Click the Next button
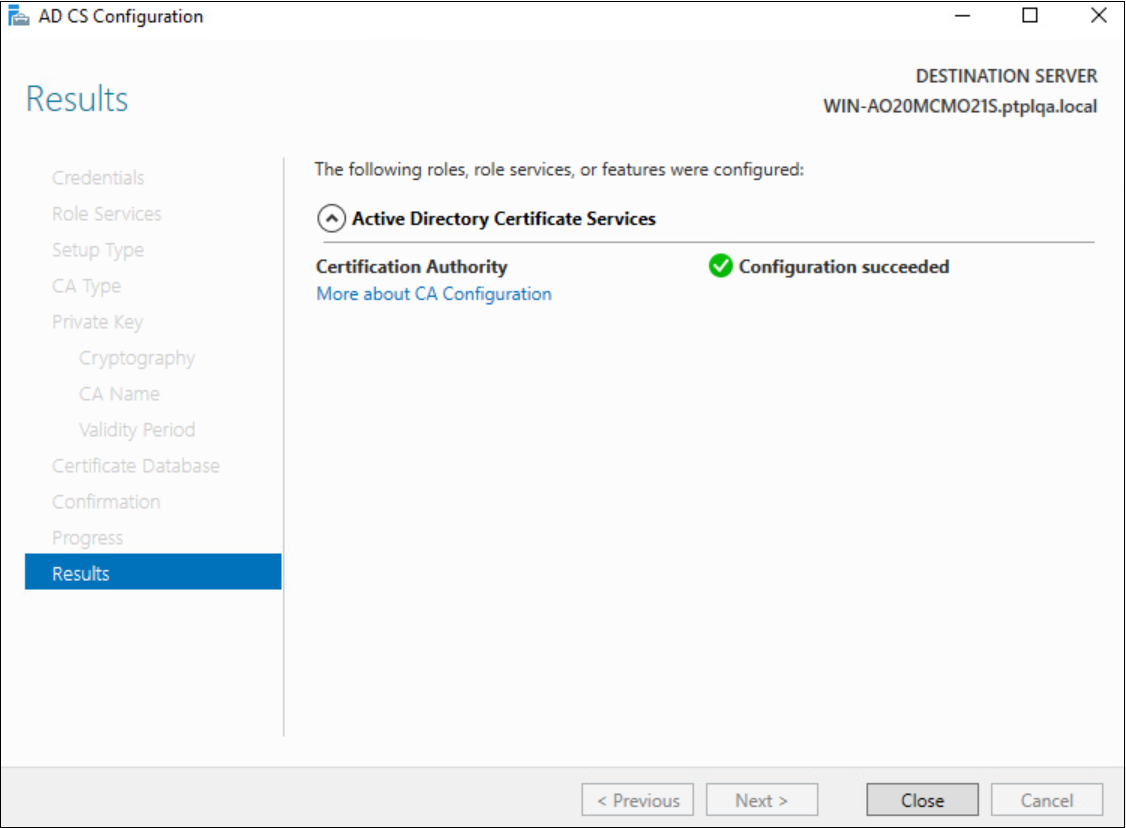The height and width of the screenshot is (828, 1126). (x=762, y=800)
